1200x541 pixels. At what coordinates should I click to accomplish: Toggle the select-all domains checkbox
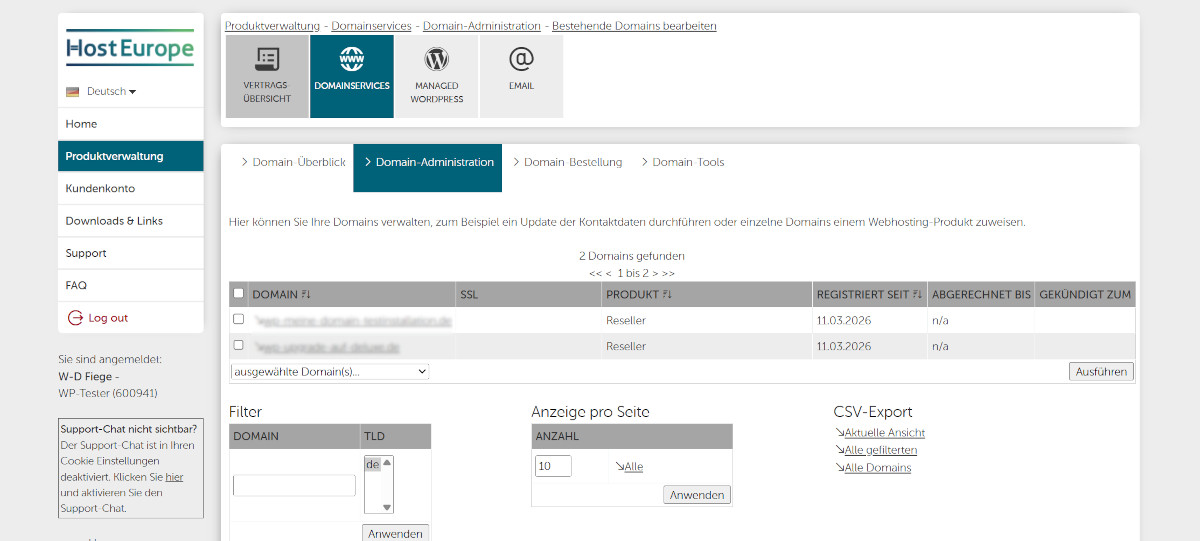(238, 294)
